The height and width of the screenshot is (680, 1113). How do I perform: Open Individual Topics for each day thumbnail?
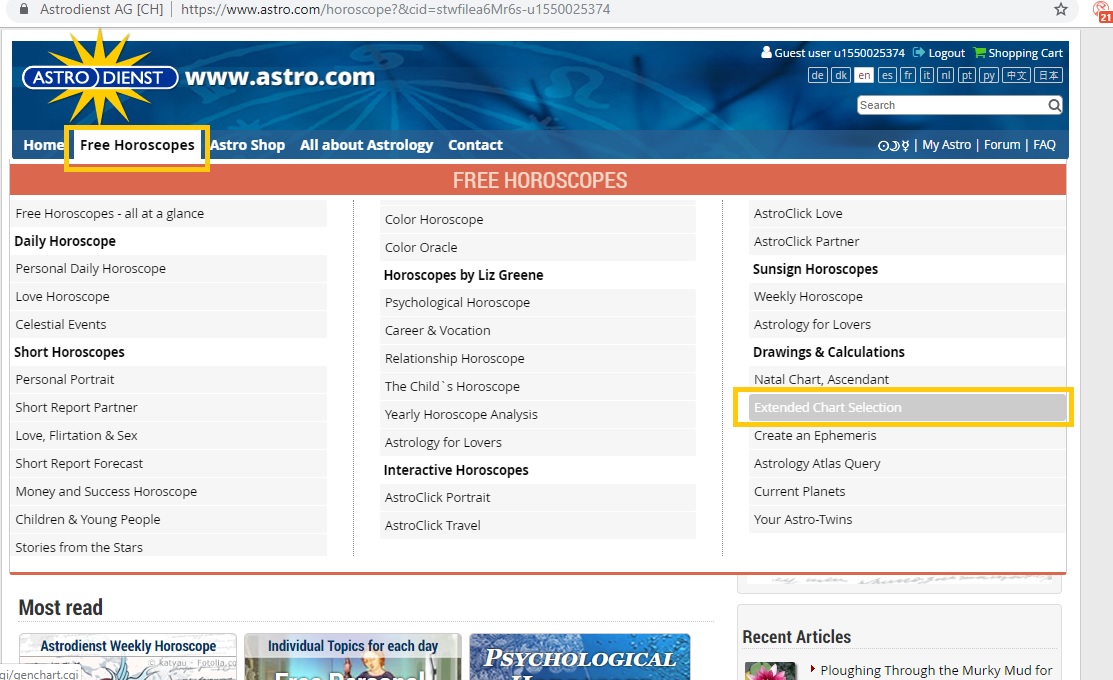click(353, 657)
